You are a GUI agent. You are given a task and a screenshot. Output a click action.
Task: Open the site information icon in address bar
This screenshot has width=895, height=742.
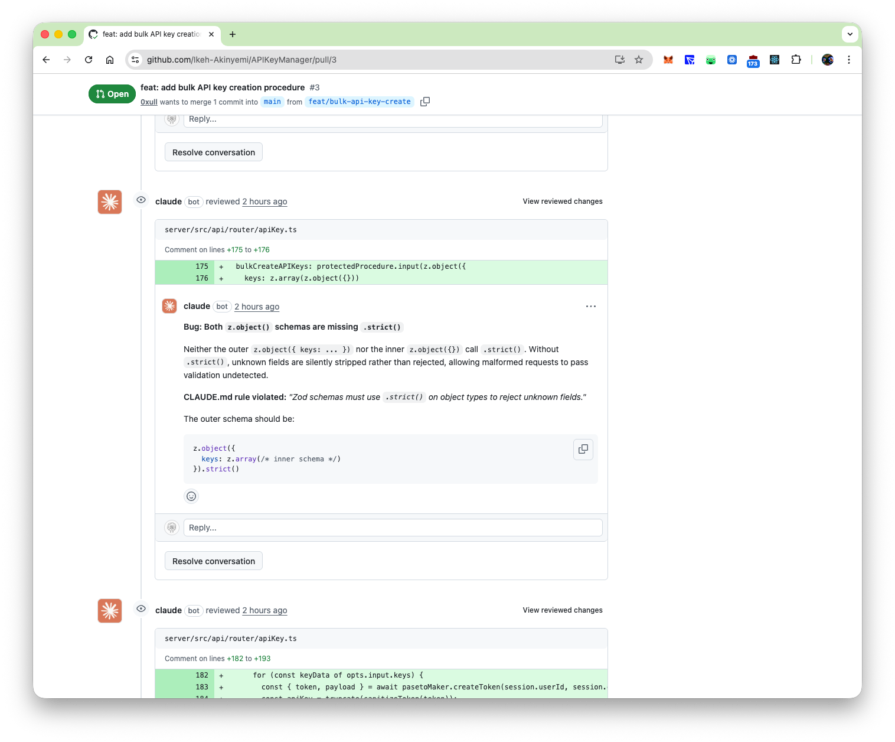(136, 60)
